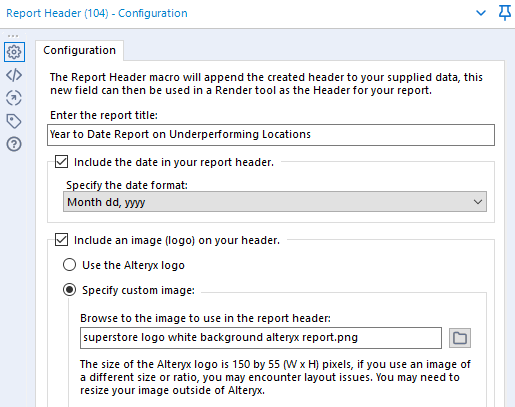Select the Use the Alteryx logo option

pos(69,265)
